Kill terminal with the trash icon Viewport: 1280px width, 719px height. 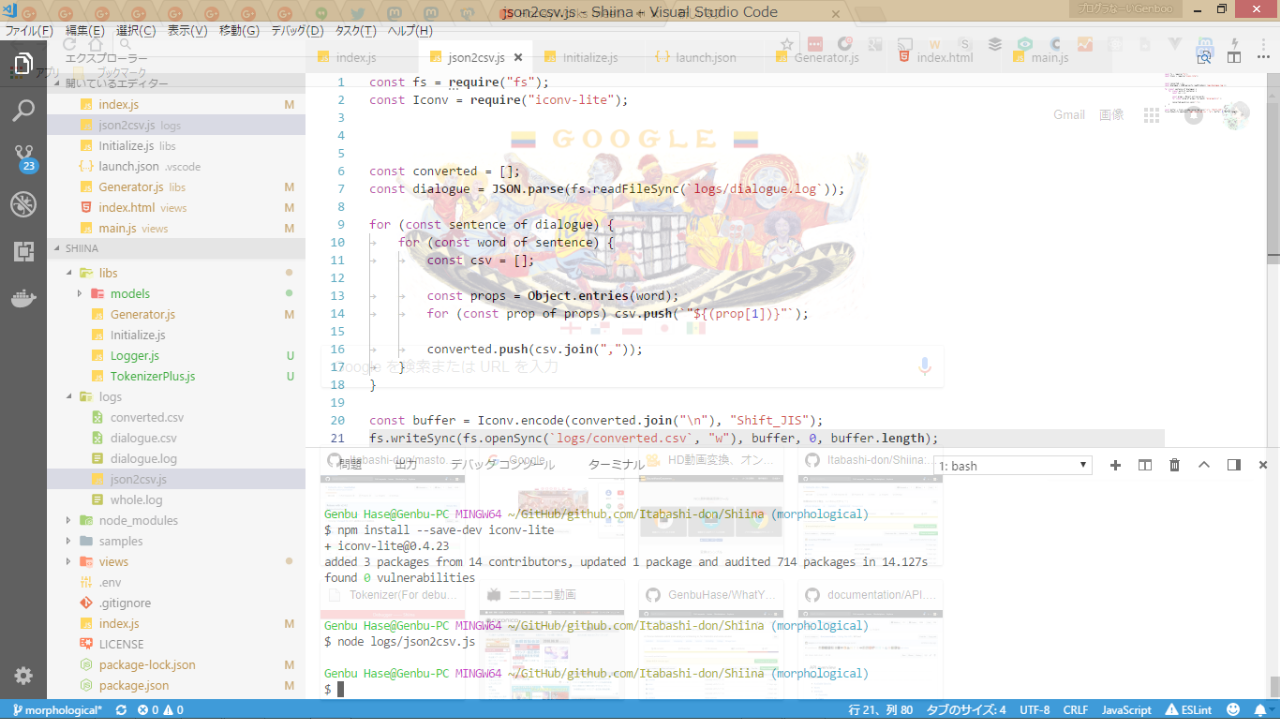(x=1175, y=465)
